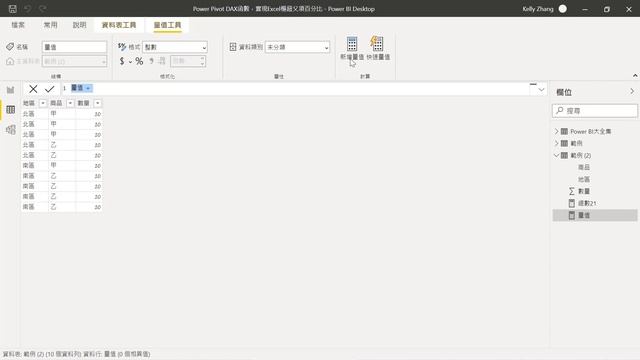Cancel the formula with the X icon
640x360 pixels.
[33, 89]
